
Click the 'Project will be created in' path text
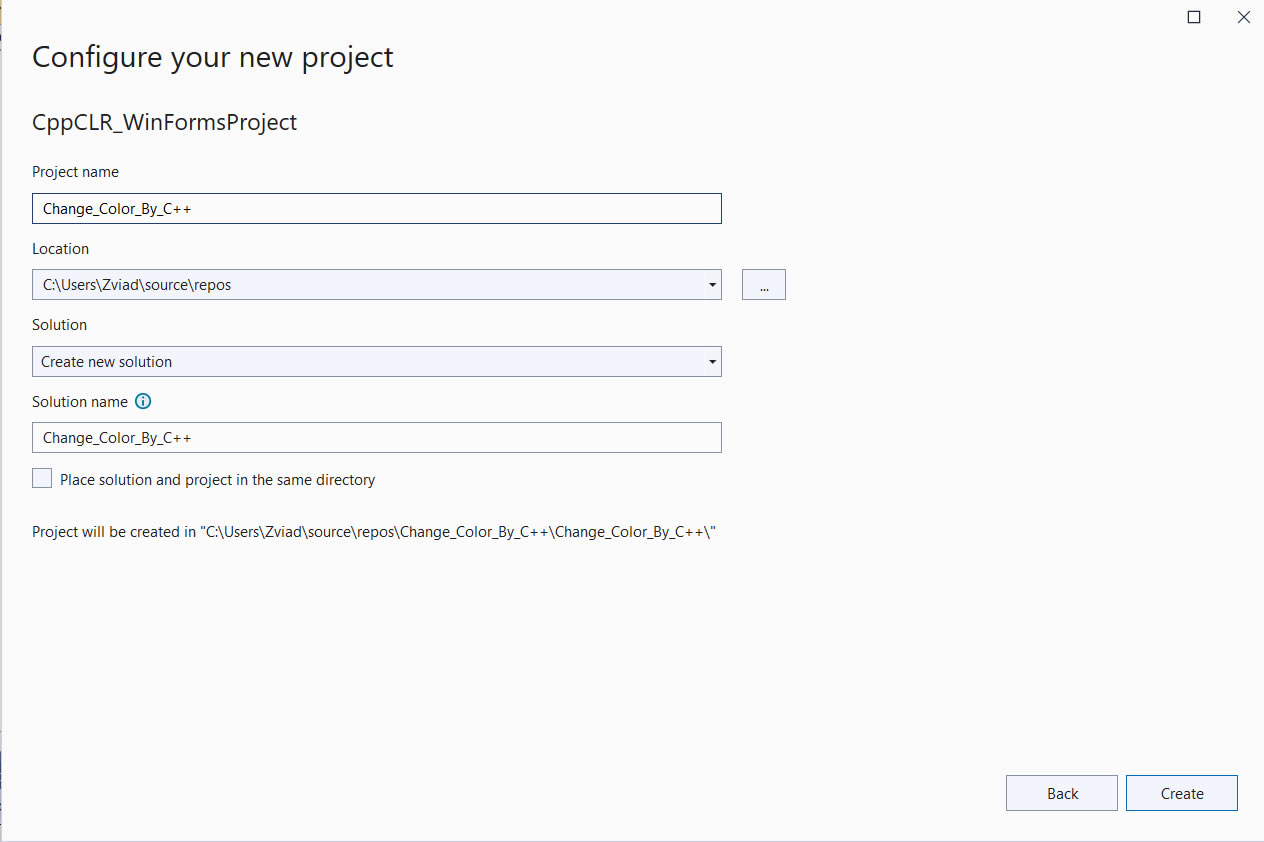click(x=374, y=532)
